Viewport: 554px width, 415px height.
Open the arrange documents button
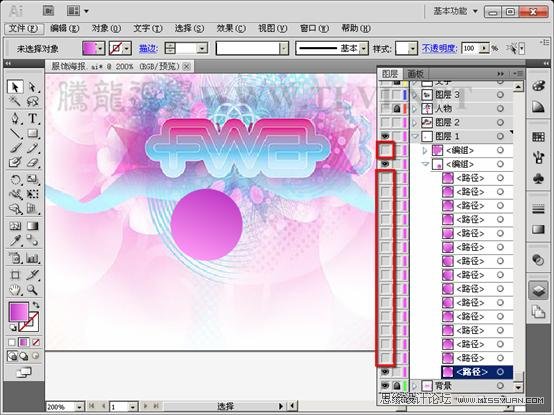coord(78,11)
